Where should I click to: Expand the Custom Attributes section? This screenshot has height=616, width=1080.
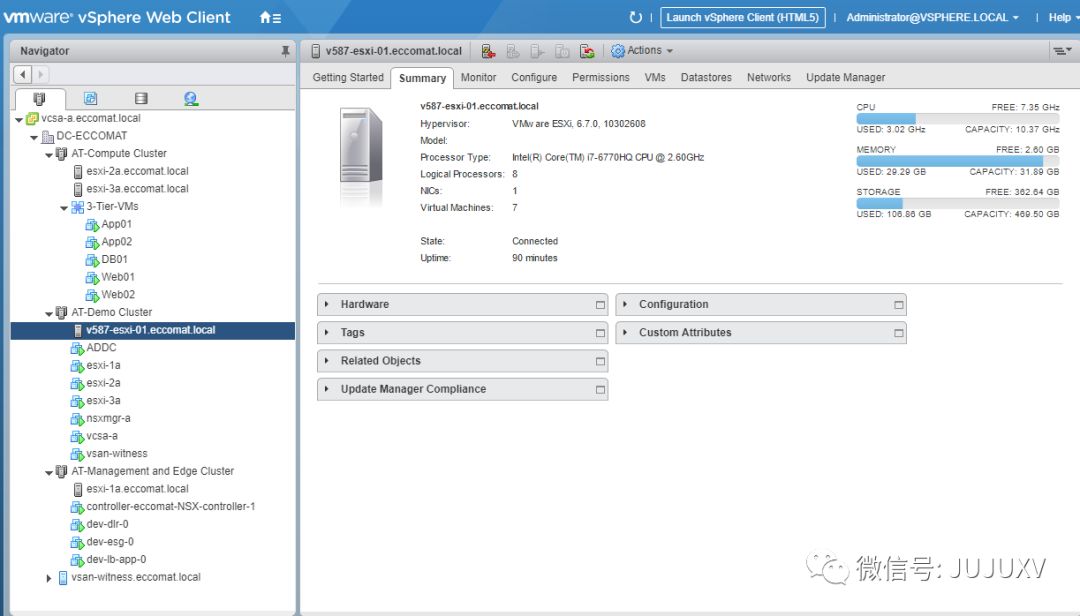tap(625, 332)
